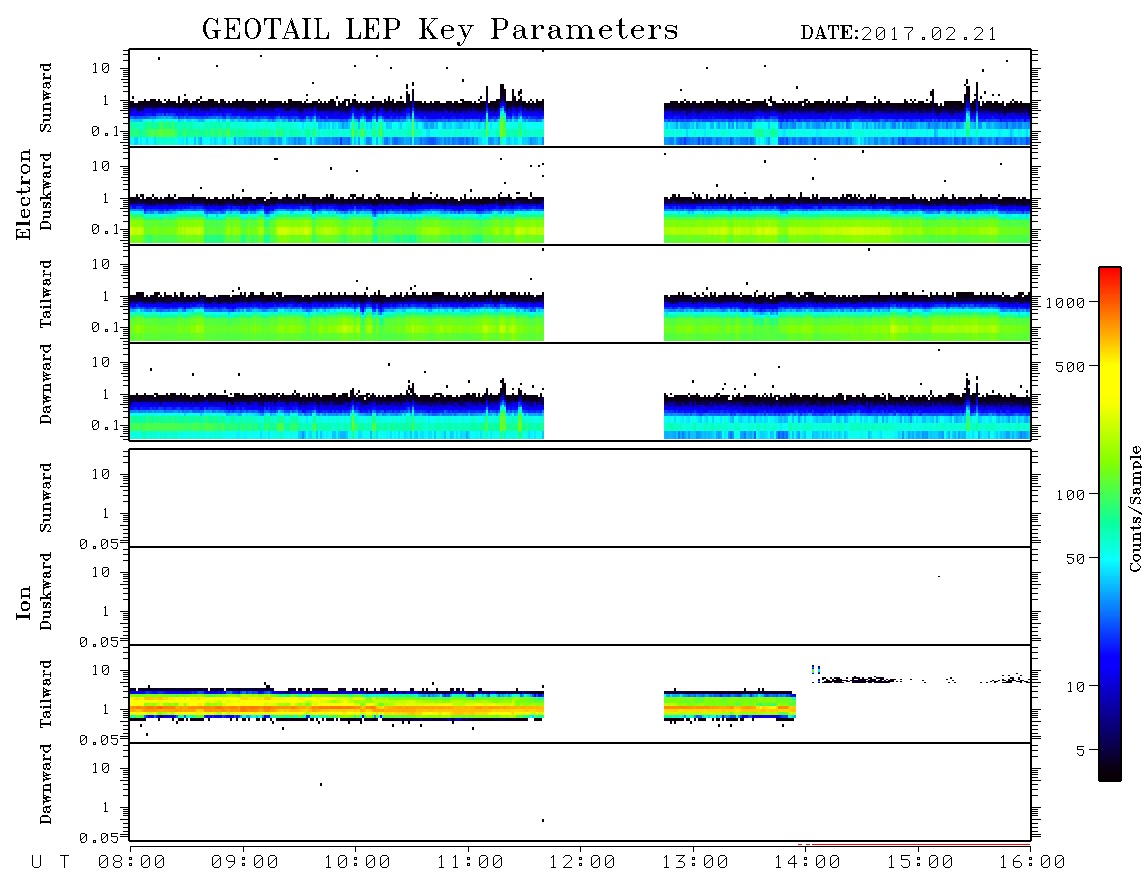
Task: Click the Electron Sunward spectrogram before 11:40
Action: 336,122
